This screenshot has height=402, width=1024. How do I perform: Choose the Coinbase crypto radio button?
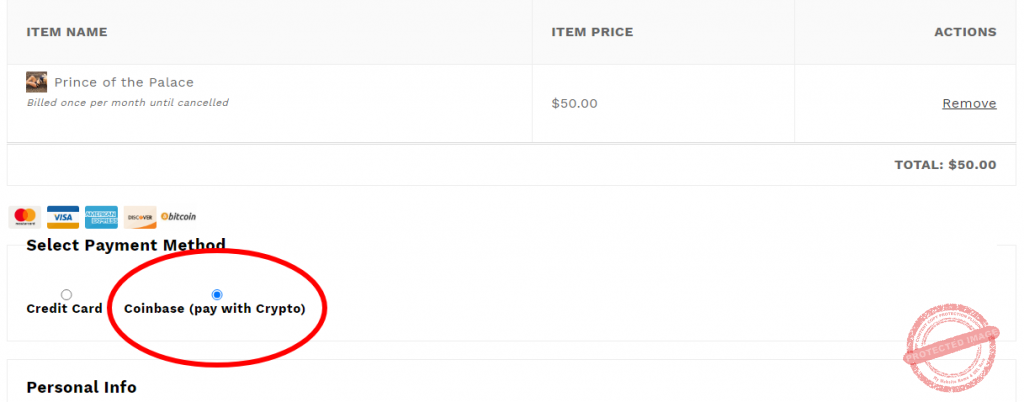(217, 294)
